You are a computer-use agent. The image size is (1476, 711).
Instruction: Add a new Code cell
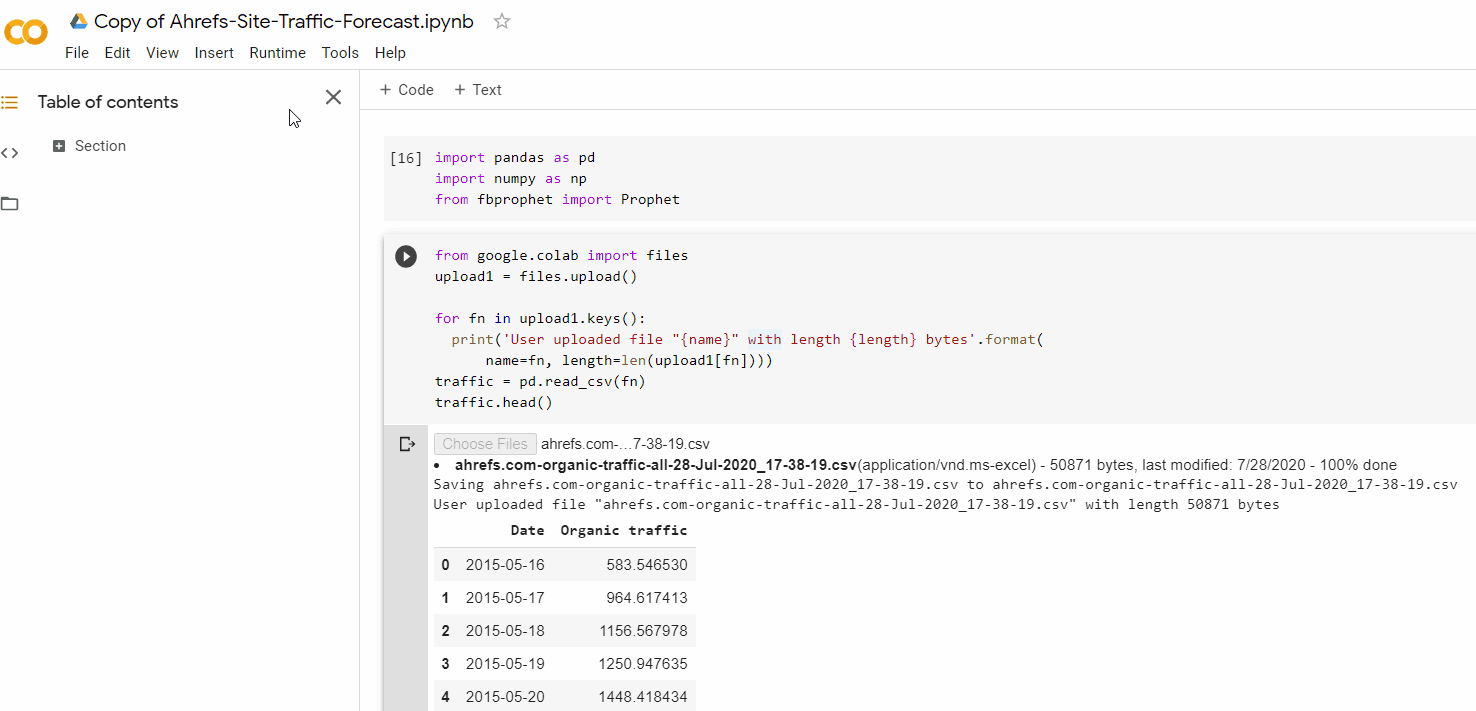point(407,90)
